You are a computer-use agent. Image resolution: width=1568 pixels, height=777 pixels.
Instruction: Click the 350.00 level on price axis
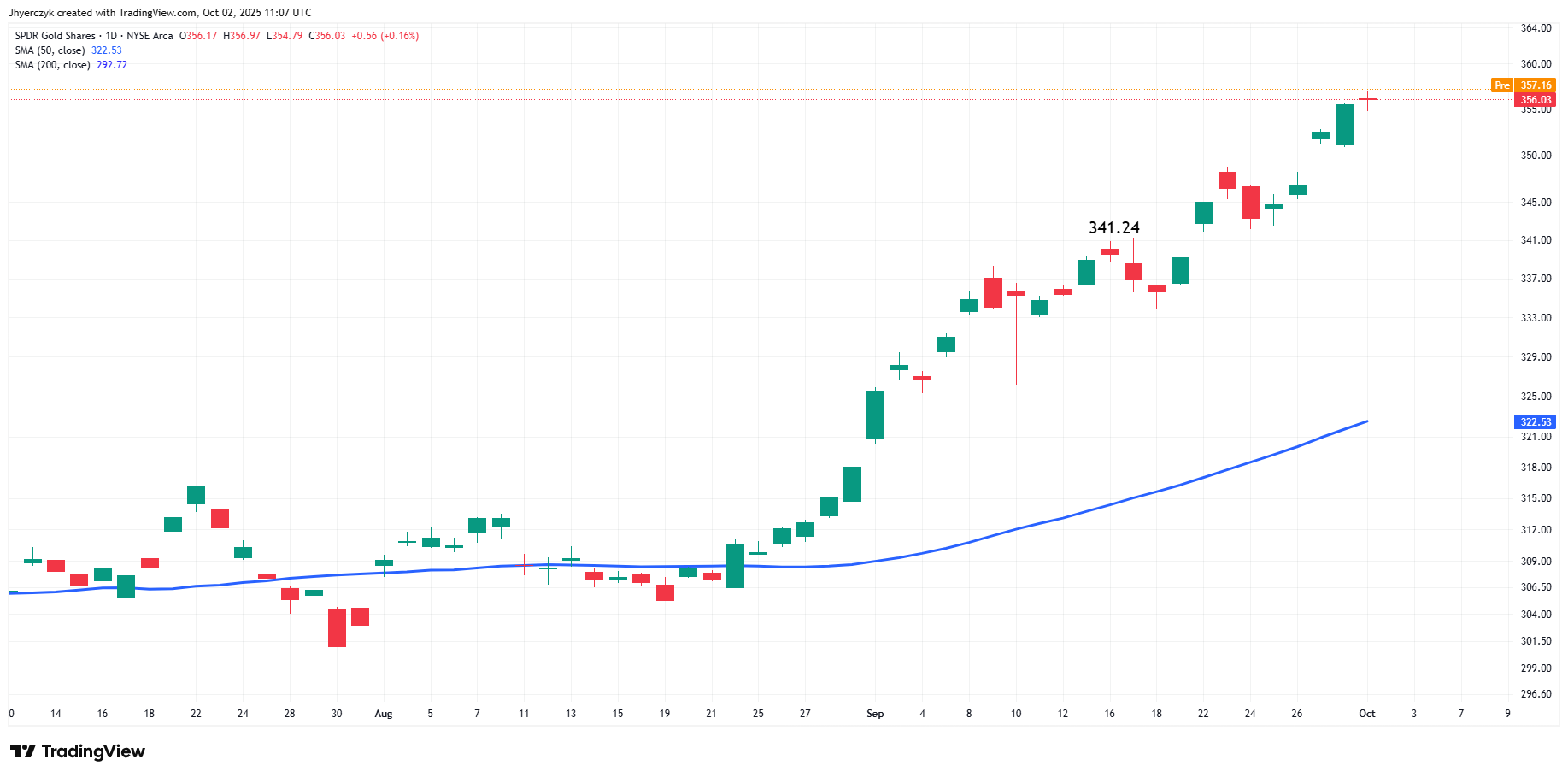[1536, 156]
